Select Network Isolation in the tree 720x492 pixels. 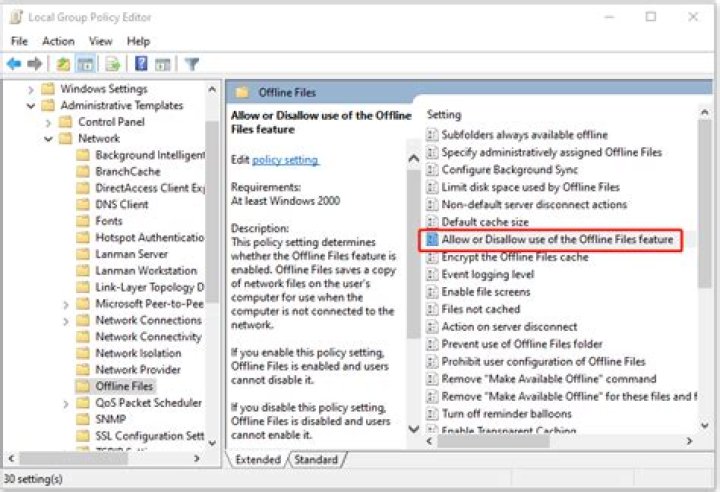pos(138,353)
